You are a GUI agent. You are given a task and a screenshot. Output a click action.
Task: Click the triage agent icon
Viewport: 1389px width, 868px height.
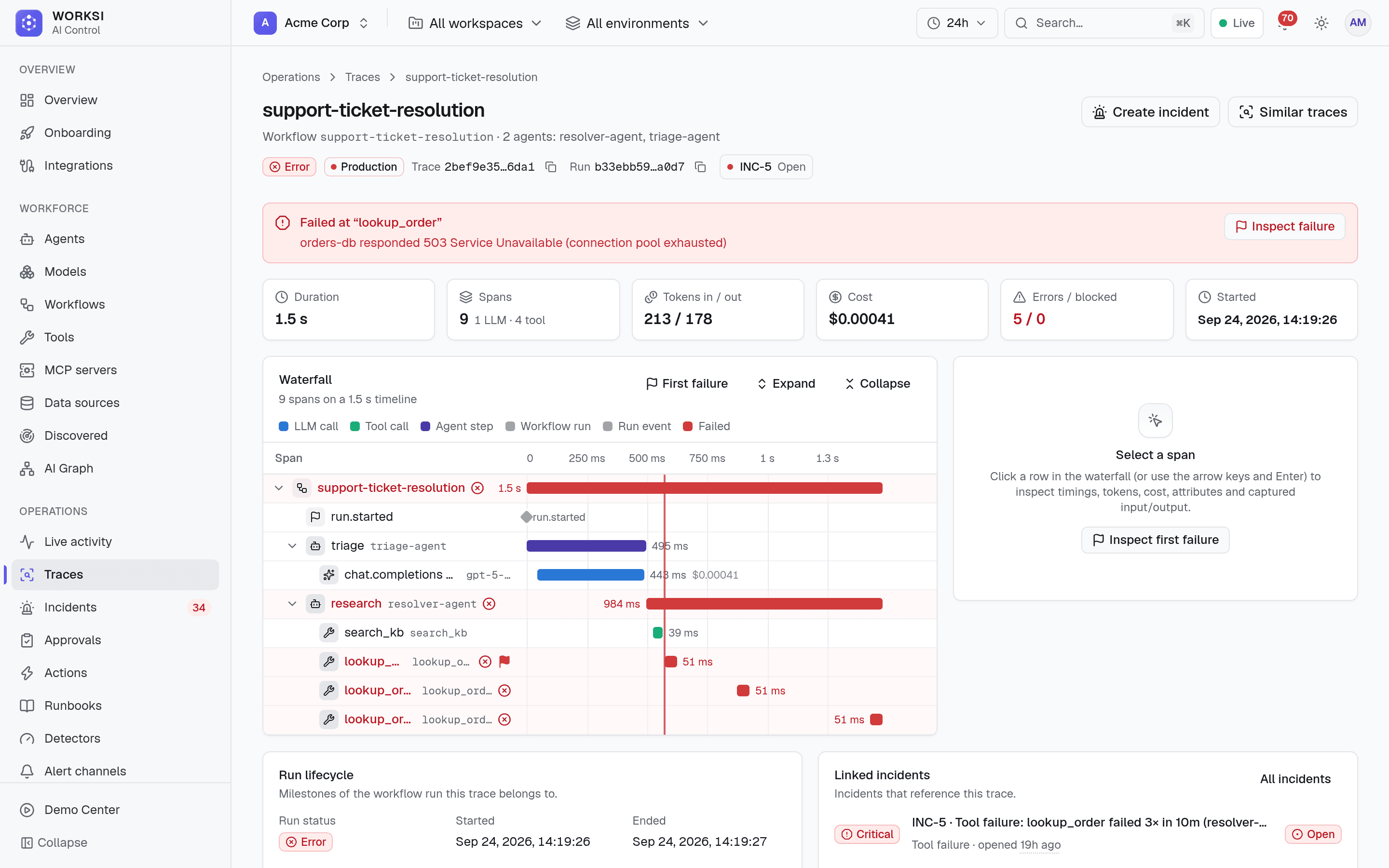click(x=315, y=546)
